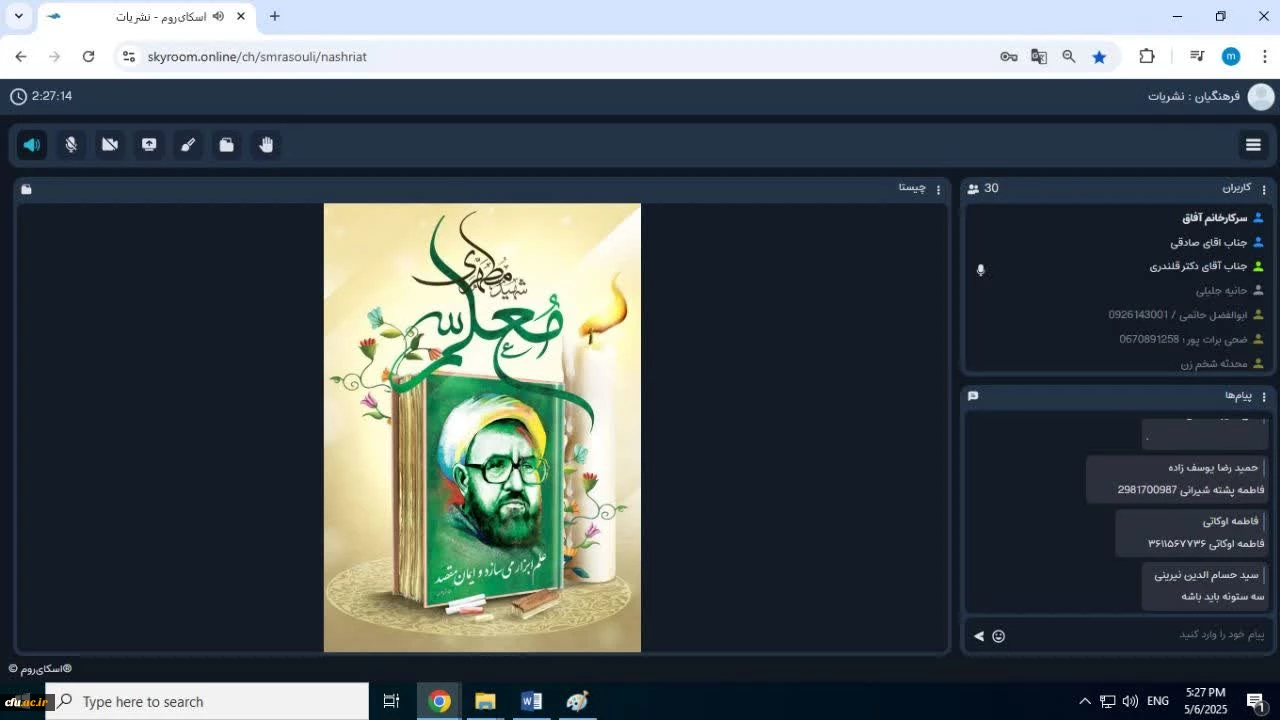Click the profile avatar in the room header
The width and height of the screenshot is (1280, 720).
click(x=1261, y=97)
